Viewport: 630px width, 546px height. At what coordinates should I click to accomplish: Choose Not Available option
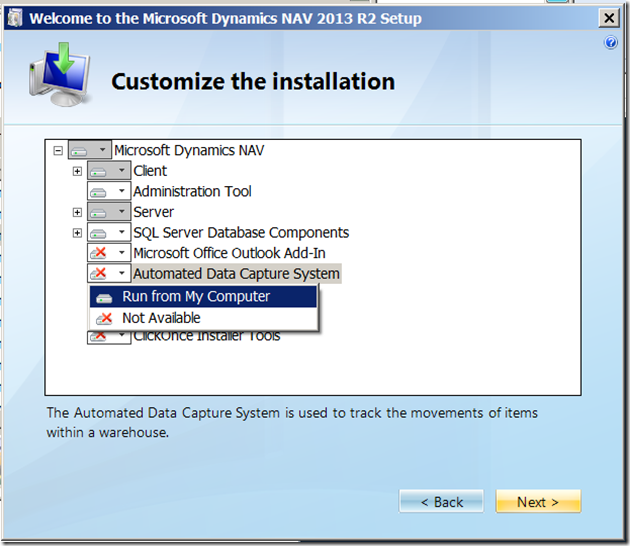click(203, 318)
